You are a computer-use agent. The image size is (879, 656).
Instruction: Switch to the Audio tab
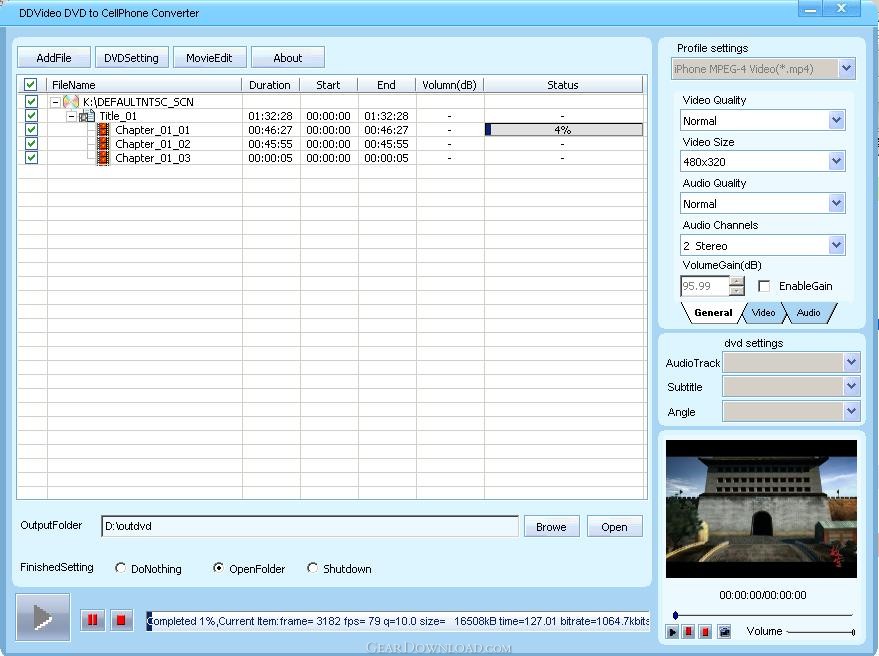pos(808,313)
